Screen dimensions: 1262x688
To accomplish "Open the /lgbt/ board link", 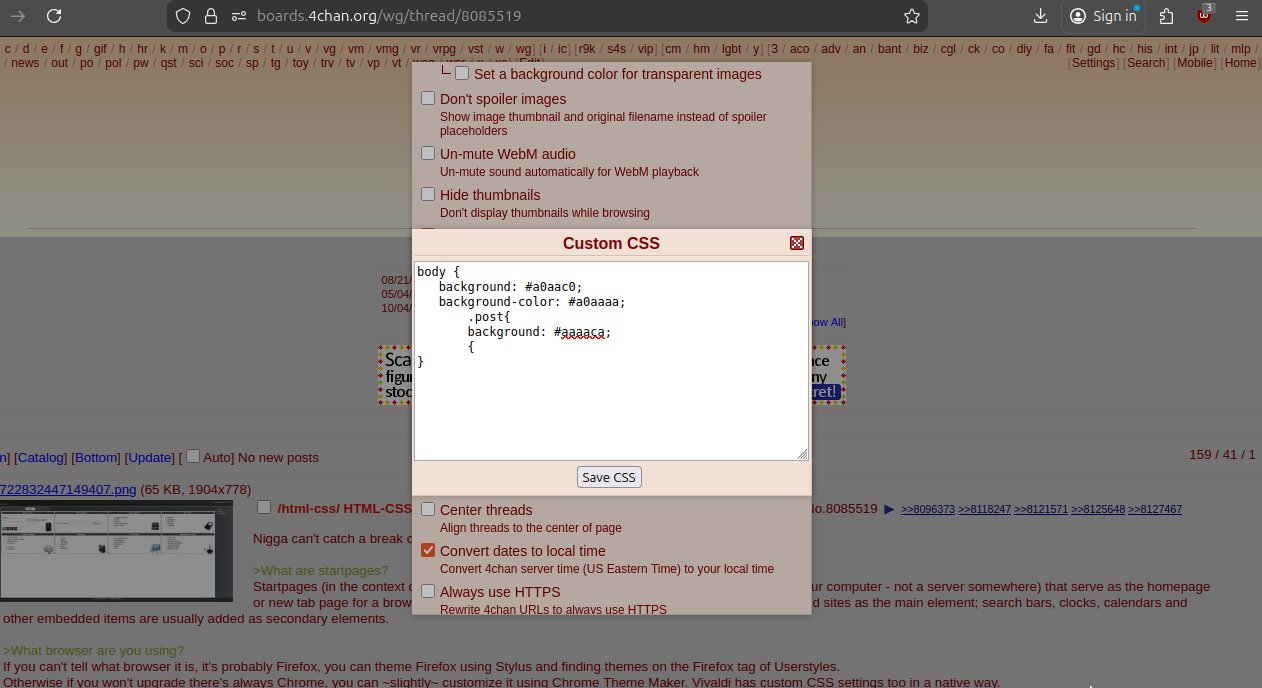I will tap(731, 48).
